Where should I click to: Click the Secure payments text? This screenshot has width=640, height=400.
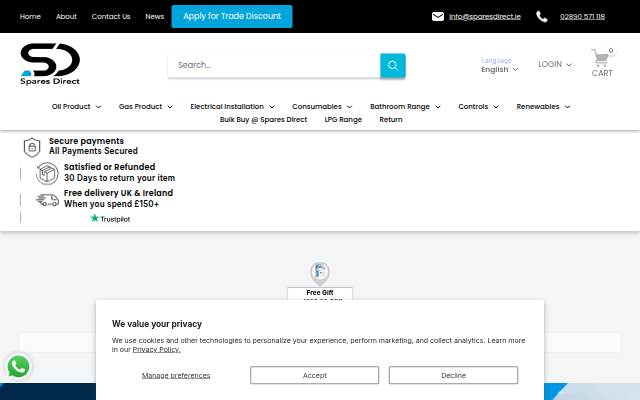point(86,141)
